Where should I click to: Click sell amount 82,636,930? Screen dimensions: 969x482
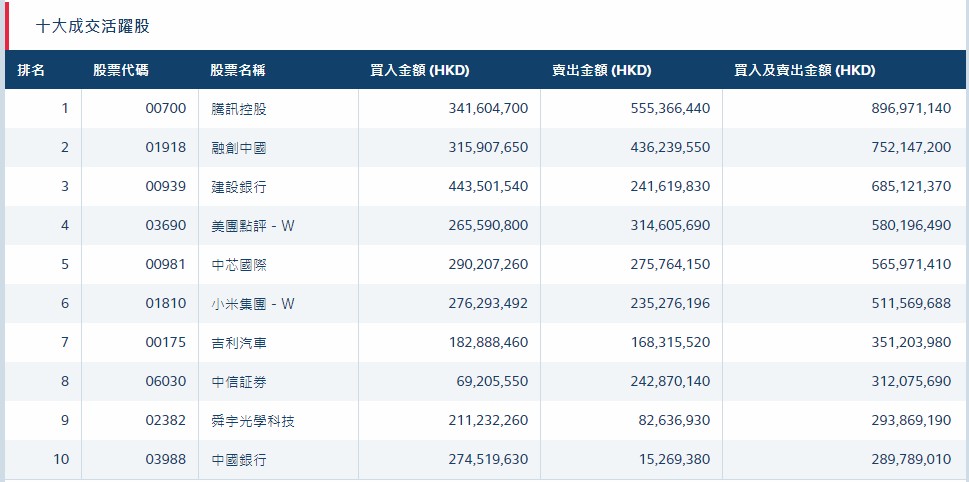674,421
